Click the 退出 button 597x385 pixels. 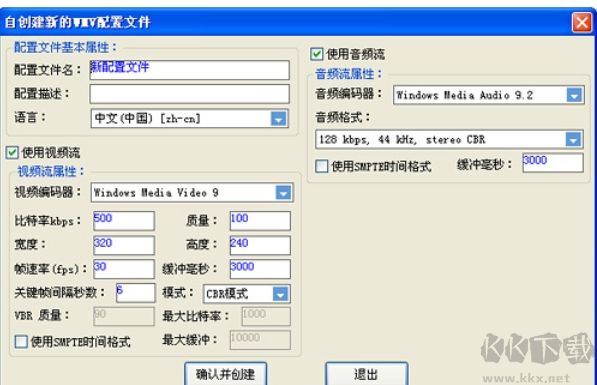(367, 374)
